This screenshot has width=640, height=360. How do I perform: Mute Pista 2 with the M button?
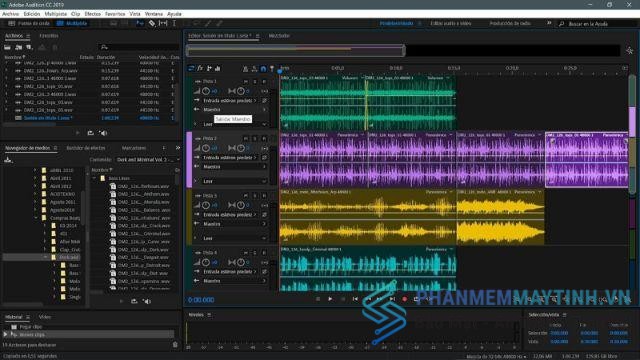coord(246,139)
